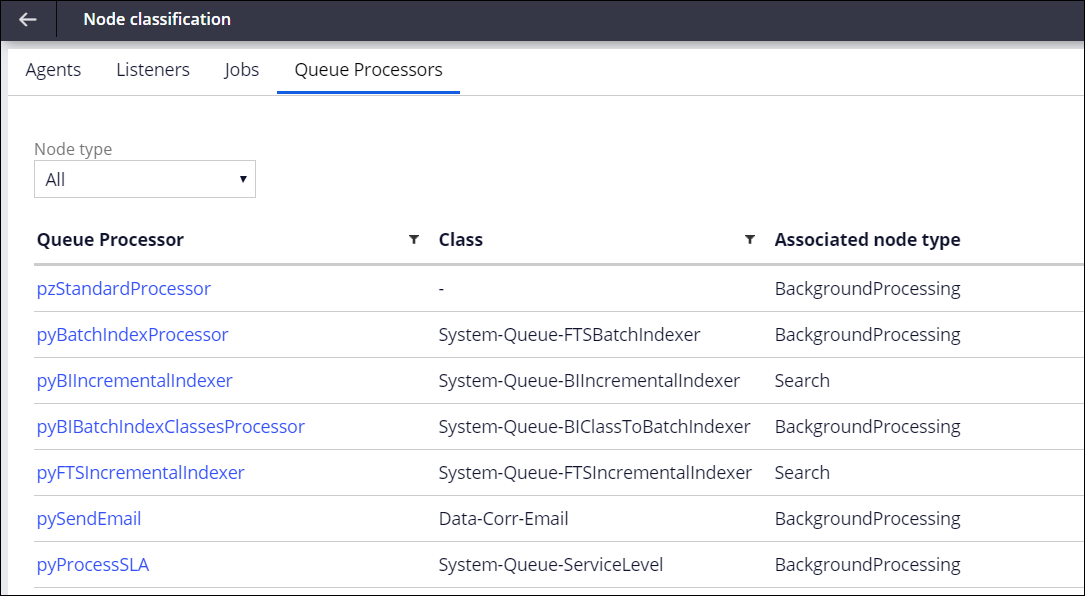Click the pyProcessSLA link
Screen dimensions: 1085x596
point(93,565)
